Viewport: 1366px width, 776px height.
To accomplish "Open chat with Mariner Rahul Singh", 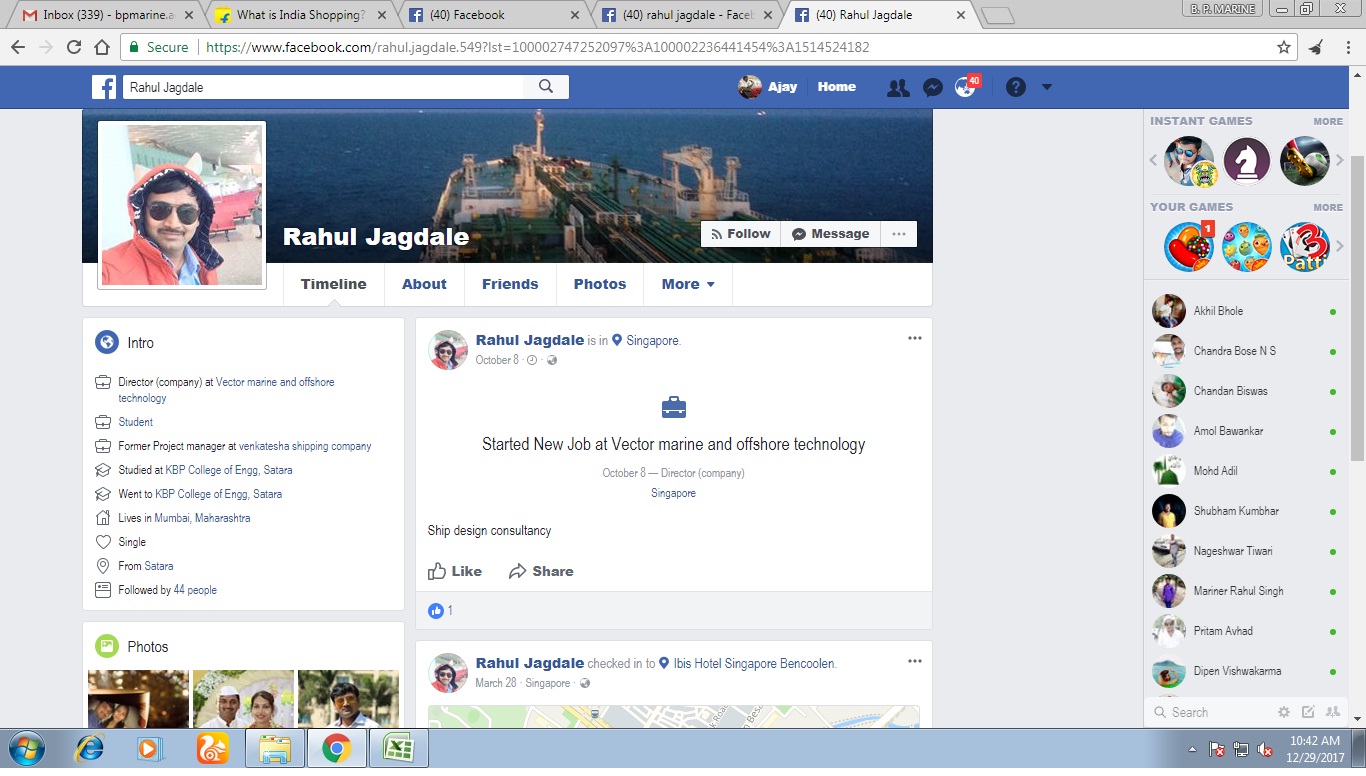I will pyautogui.click(x=1245, y=591).
